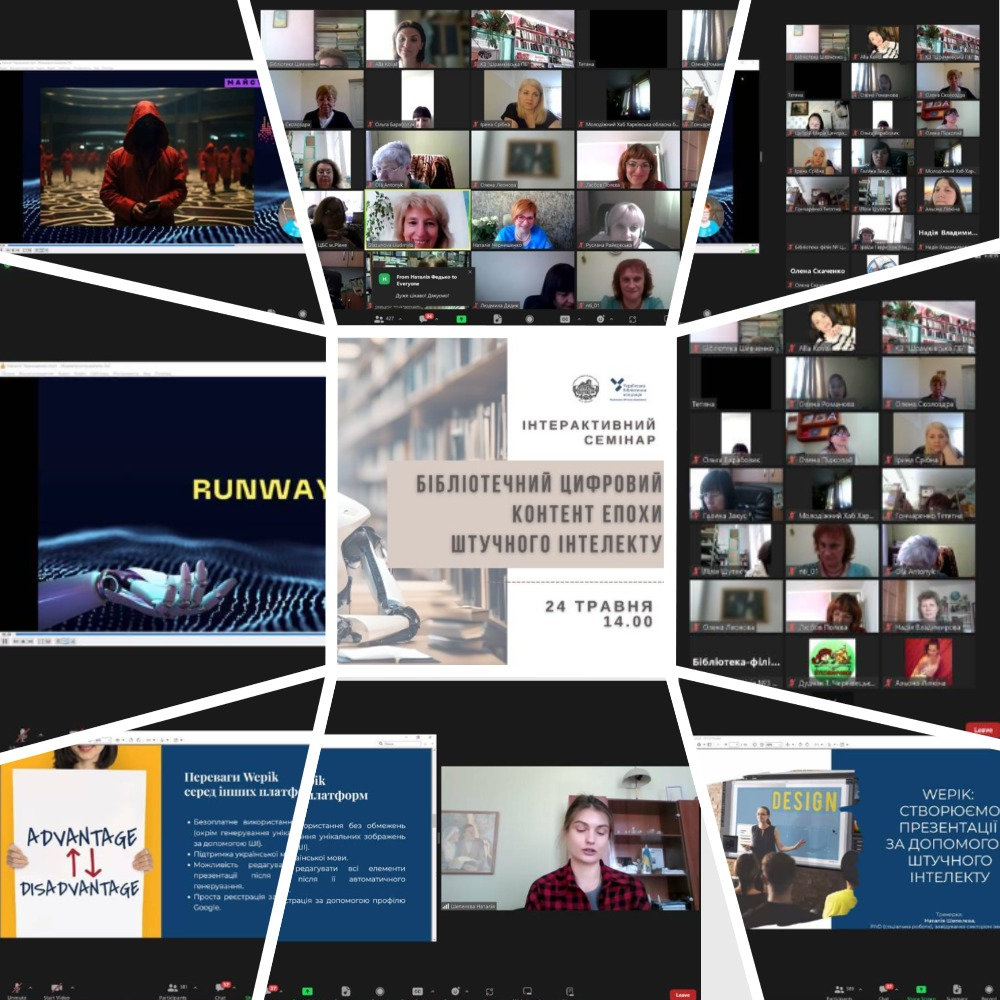Expand audio options caret next to Unmute

pos(29,988)
